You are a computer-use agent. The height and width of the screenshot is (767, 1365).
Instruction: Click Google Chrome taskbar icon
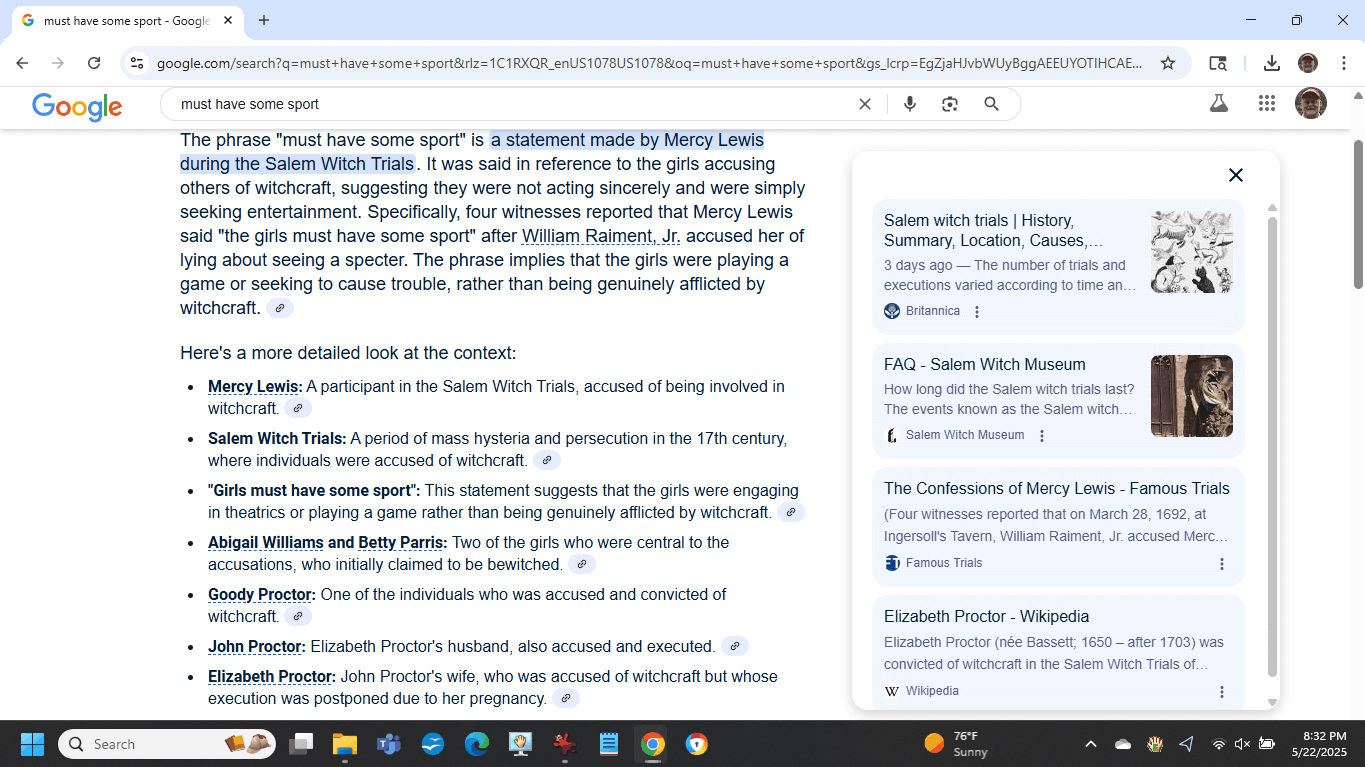pos(653,744)
